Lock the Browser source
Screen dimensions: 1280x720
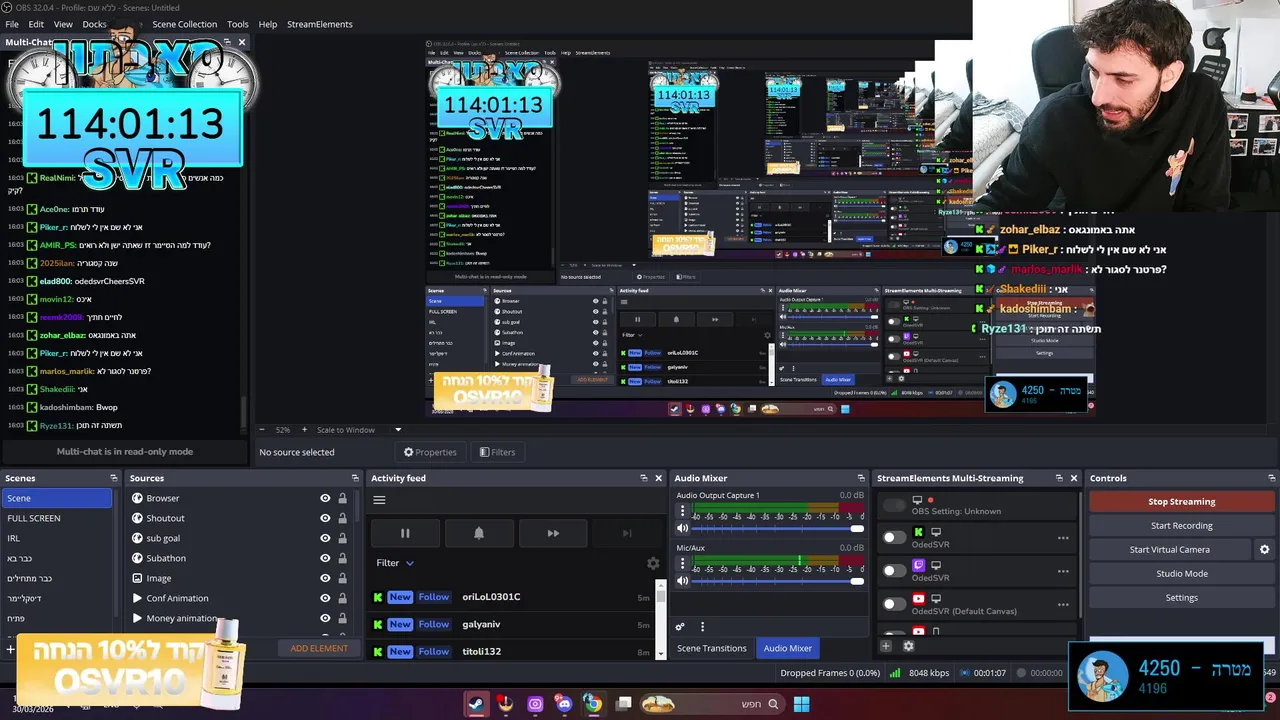(342, 498)
